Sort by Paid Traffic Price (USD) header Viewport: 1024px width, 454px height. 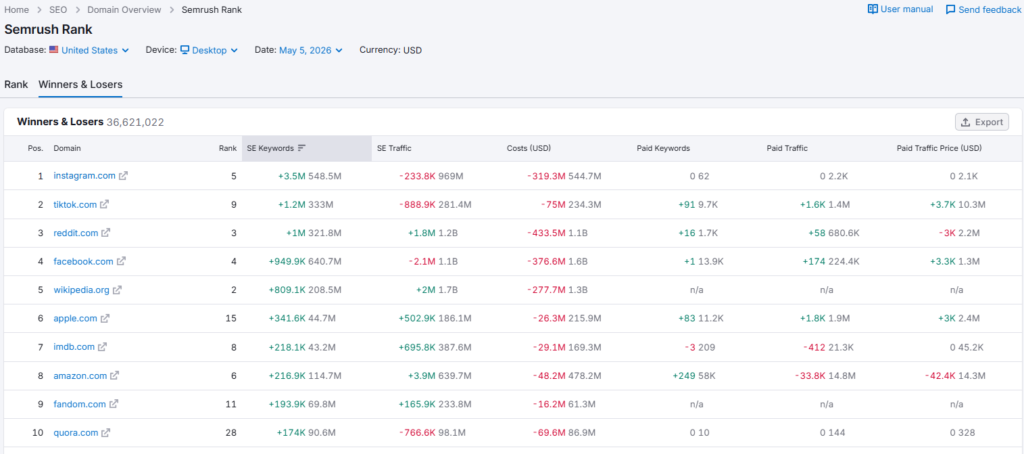point(939,148)
